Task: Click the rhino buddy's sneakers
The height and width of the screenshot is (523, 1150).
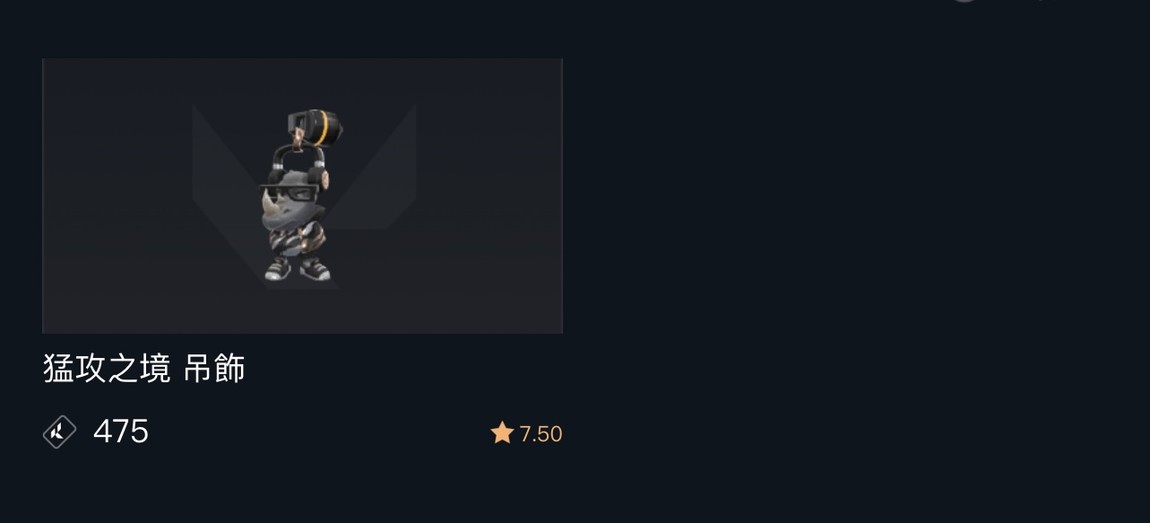Action: [297, 269]
